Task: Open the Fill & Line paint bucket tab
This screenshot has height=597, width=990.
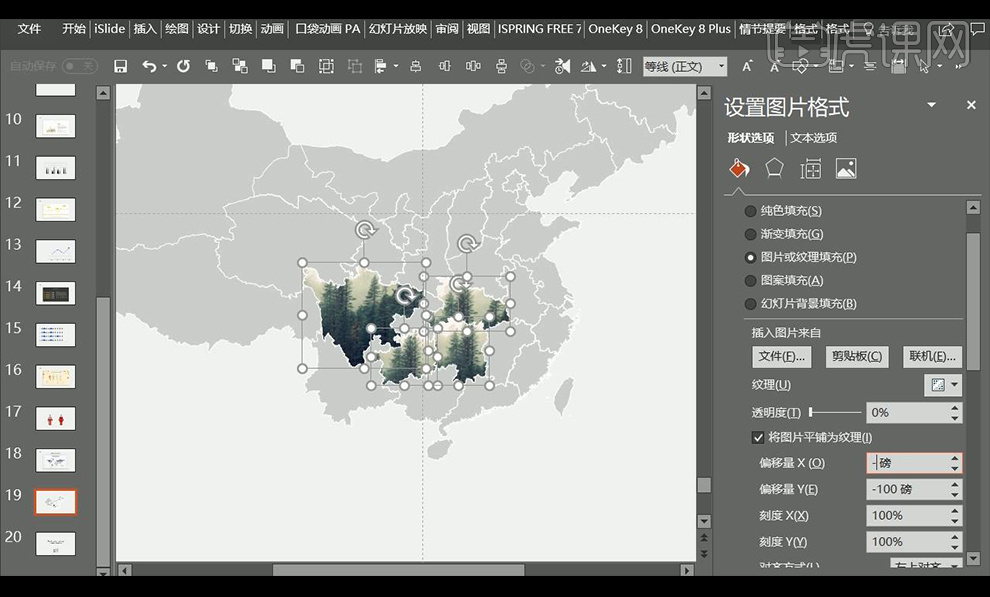Action: [x=738, y=168]
